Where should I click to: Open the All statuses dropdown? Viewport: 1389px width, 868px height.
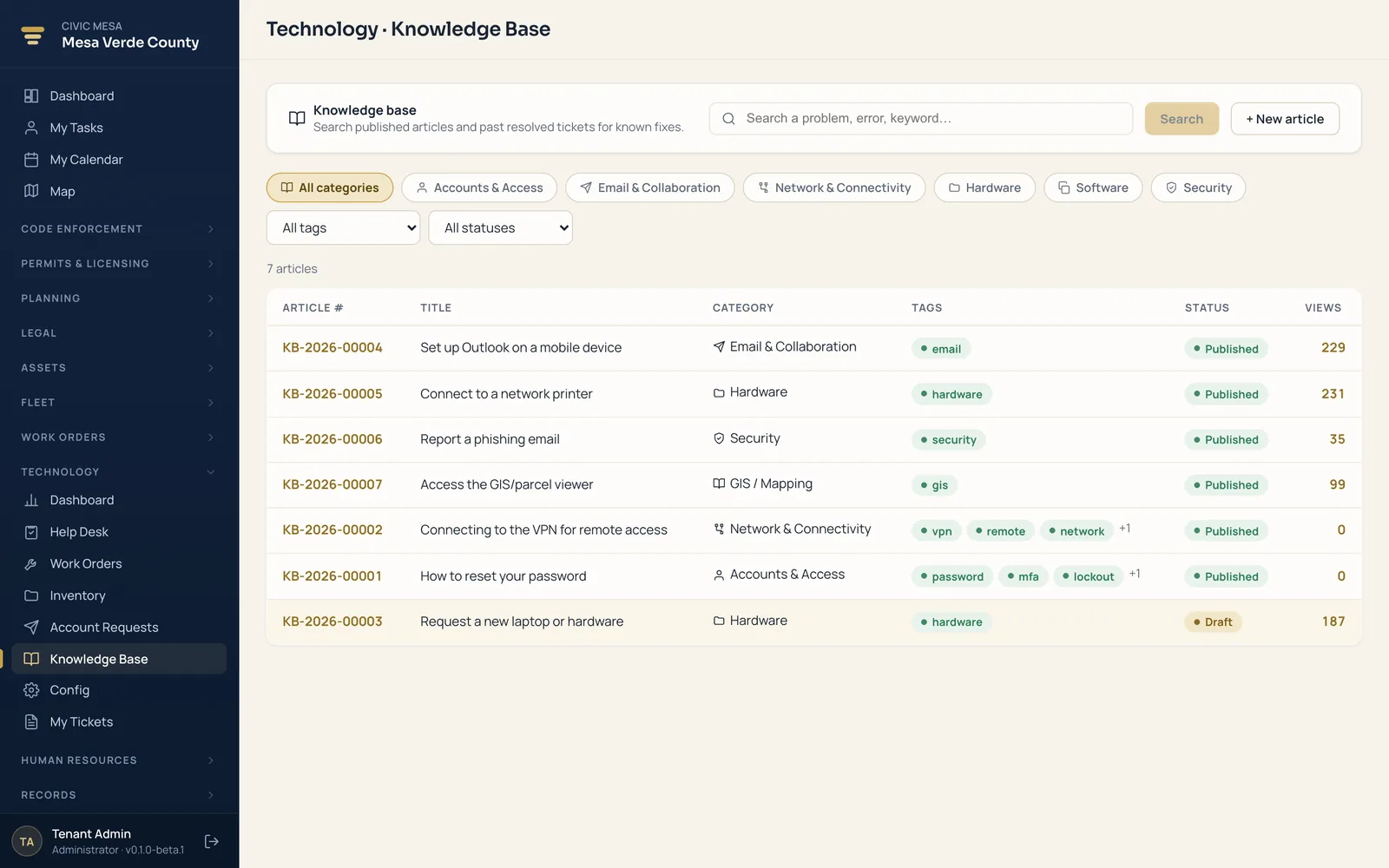[501, 227]
